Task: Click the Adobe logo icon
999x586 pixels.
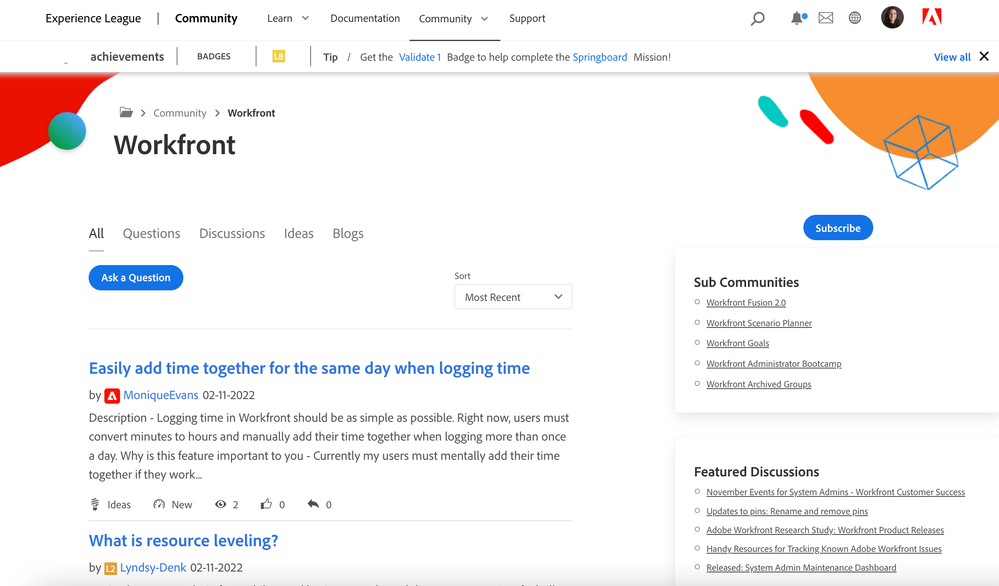Action: click(x=931, y=17)
